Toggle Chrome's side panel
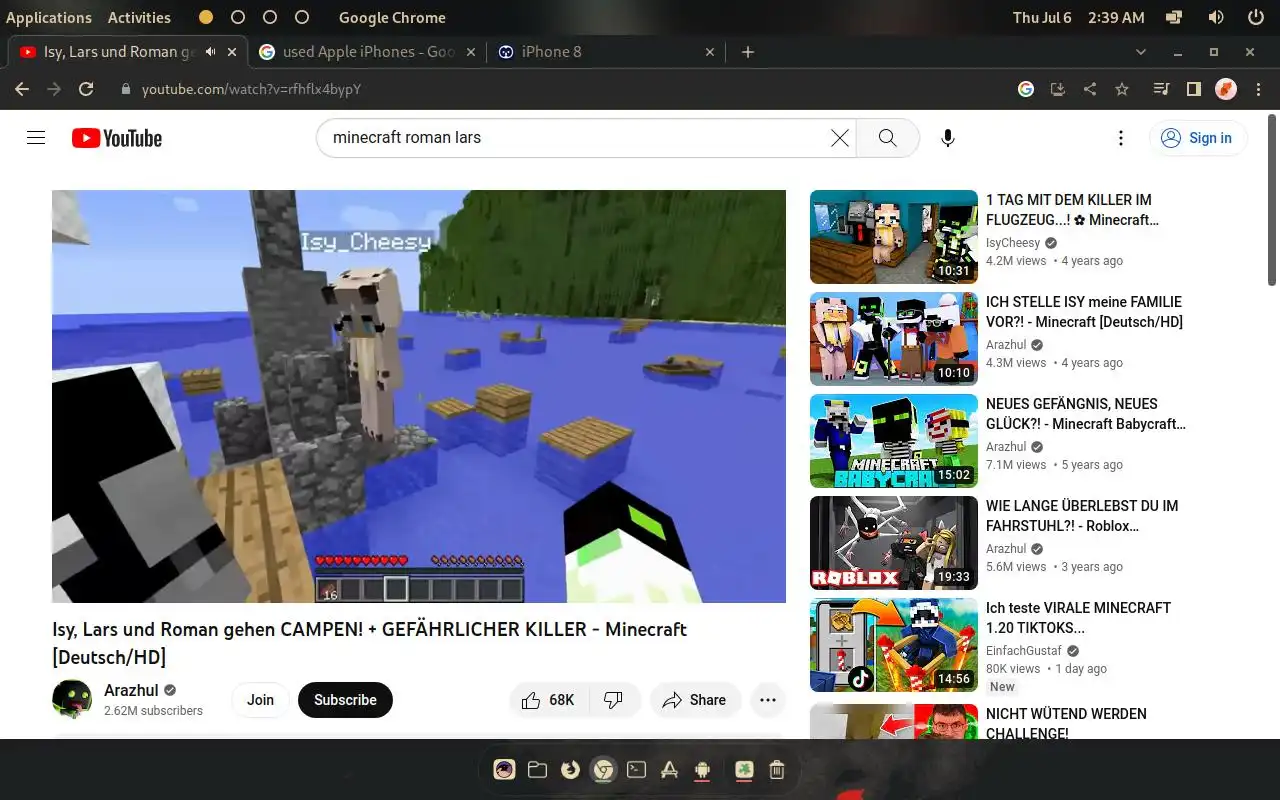 pos(1193,89)
